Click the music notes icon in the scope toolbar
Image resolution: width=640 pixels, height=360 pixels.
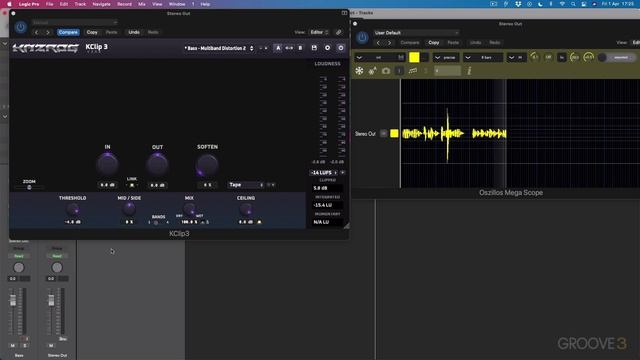[x=413, y=71]
